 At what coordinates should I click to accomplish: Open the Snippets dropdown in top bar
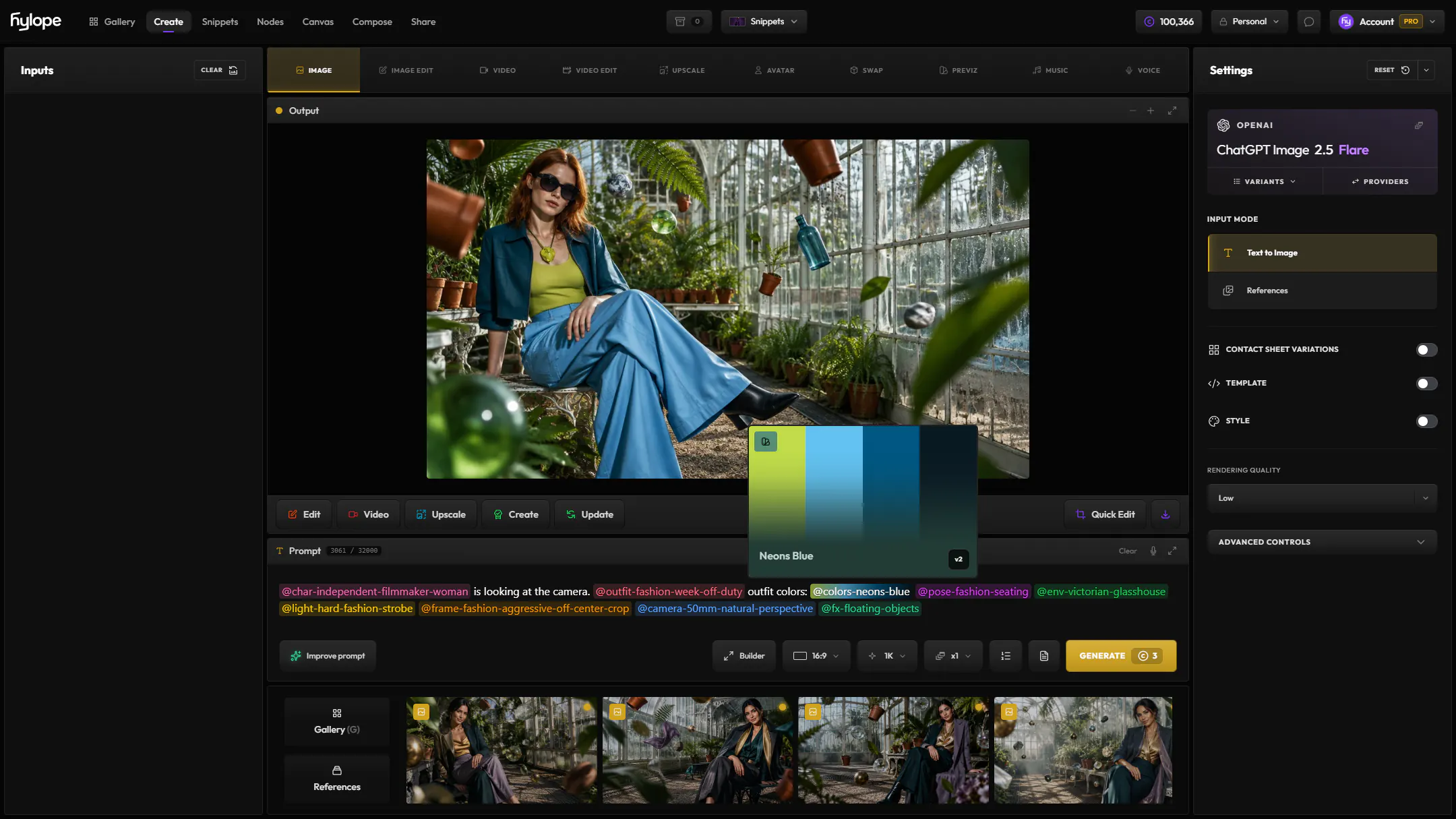coord(764,22)
